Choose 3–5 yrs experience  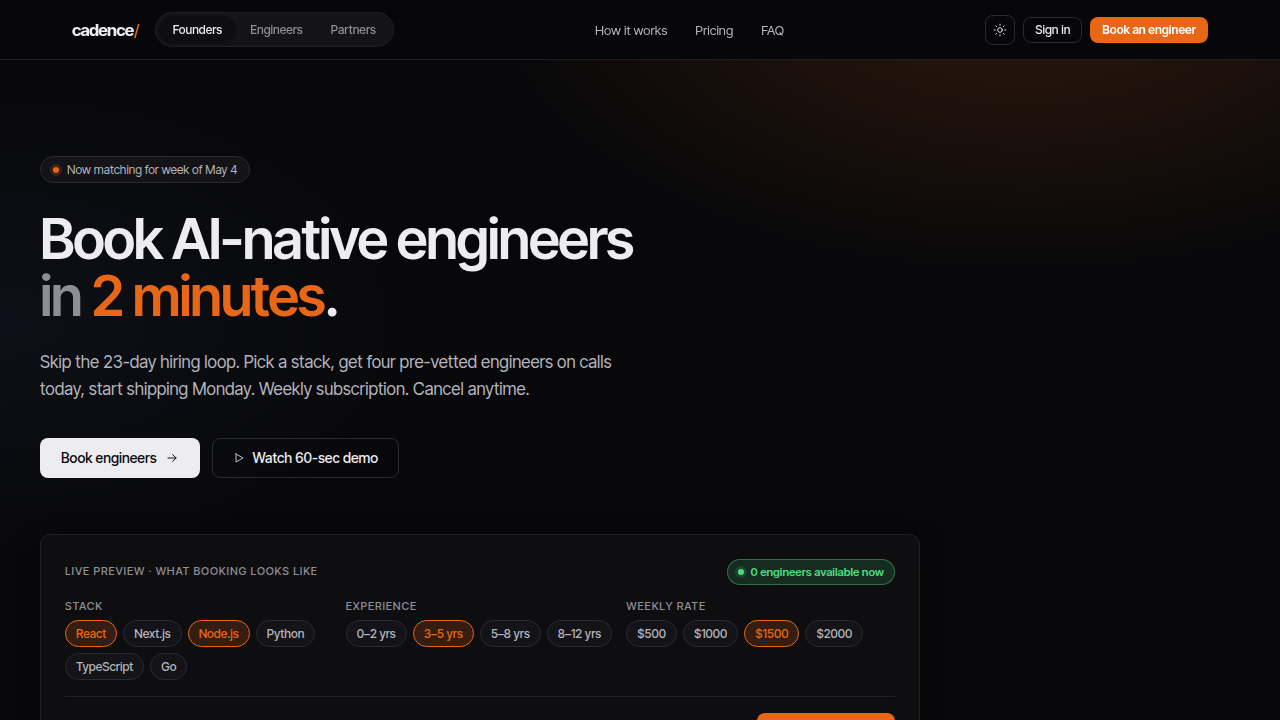pos(443,634)
